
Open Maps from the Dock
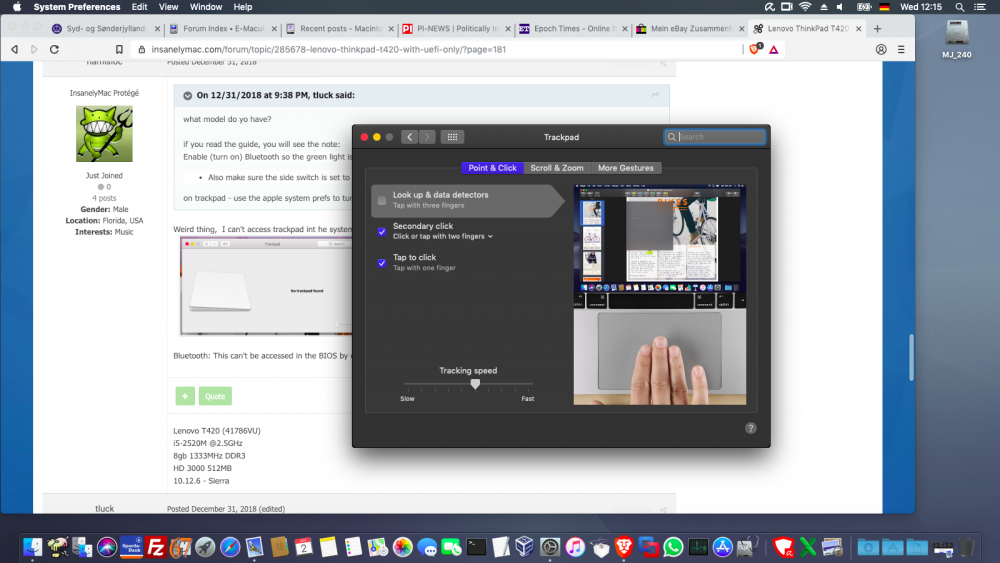click(x=378, y=547)
